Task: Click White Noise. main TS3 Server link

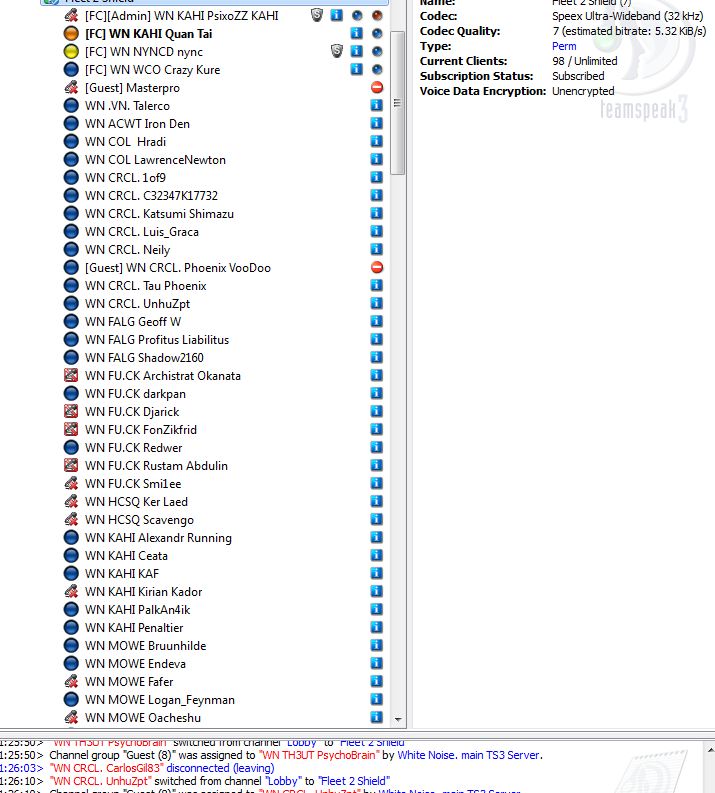Action: pyautogui.click(x=470, y=755)
